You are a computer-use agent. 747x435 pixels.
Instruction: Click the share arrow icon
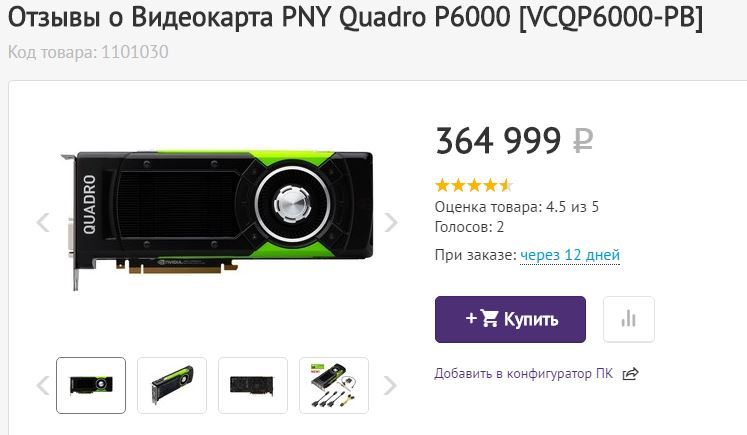630,374
